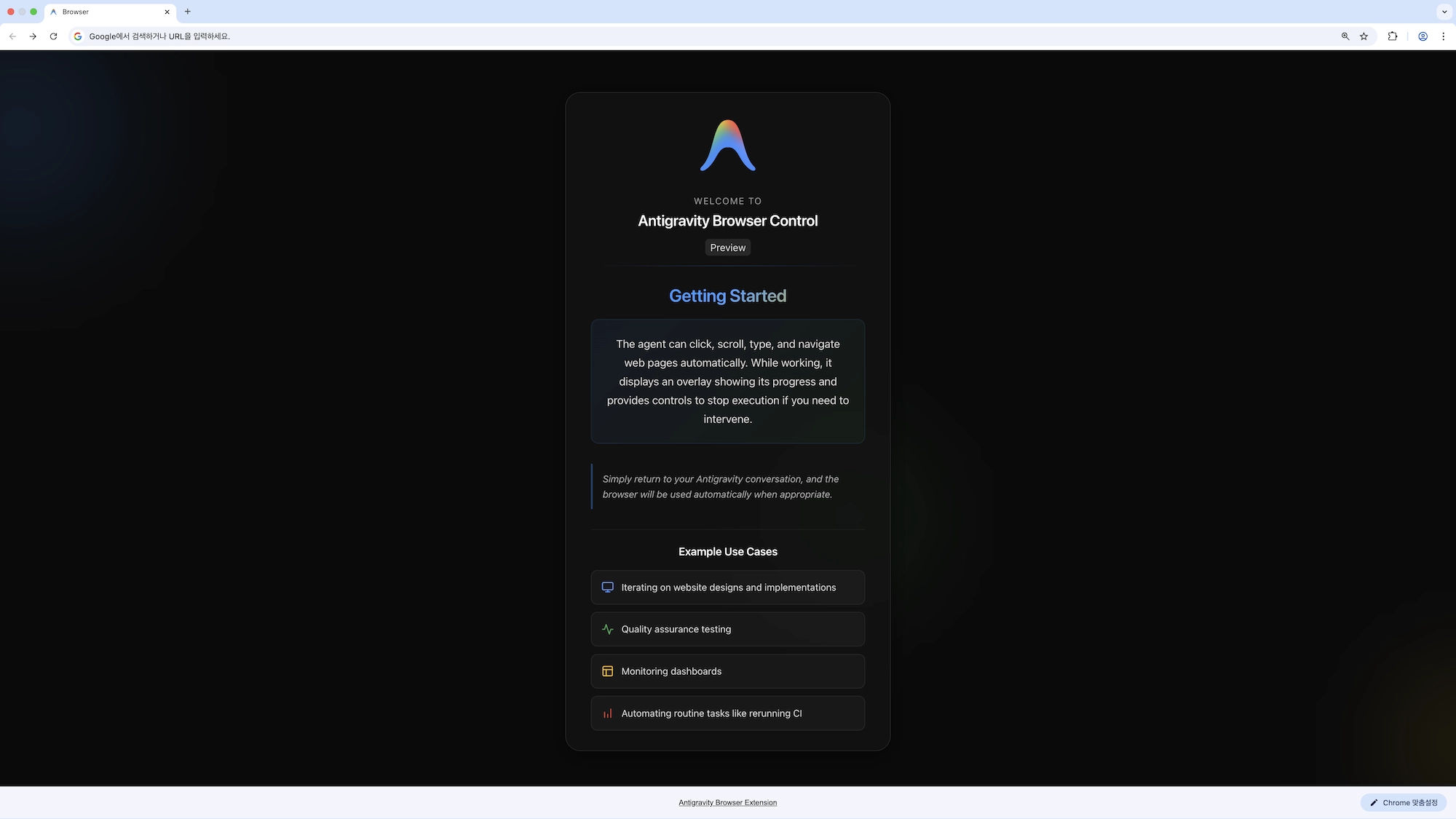Click the dashboard icon on Monitoring dashboards card
The height and width of the screenshot is (819, 1456).
point(607,670)
